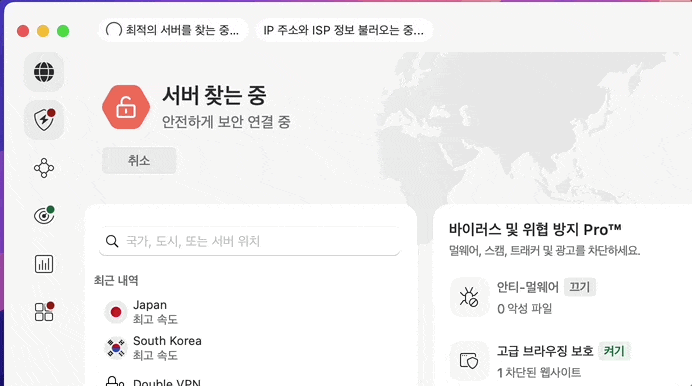This screenshot has height=386, width=692.
Task: Click the anti-malware bug icon
Action: 469,297
